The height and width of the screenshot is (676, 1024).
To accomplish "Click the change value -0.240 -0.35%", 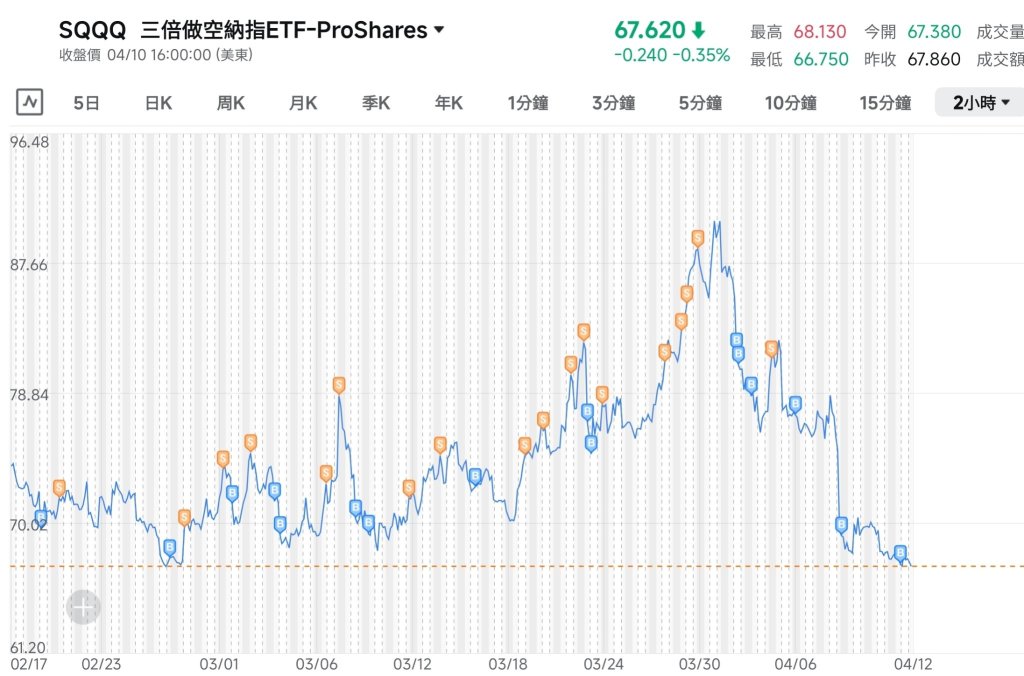I will [x=672, y=55].
